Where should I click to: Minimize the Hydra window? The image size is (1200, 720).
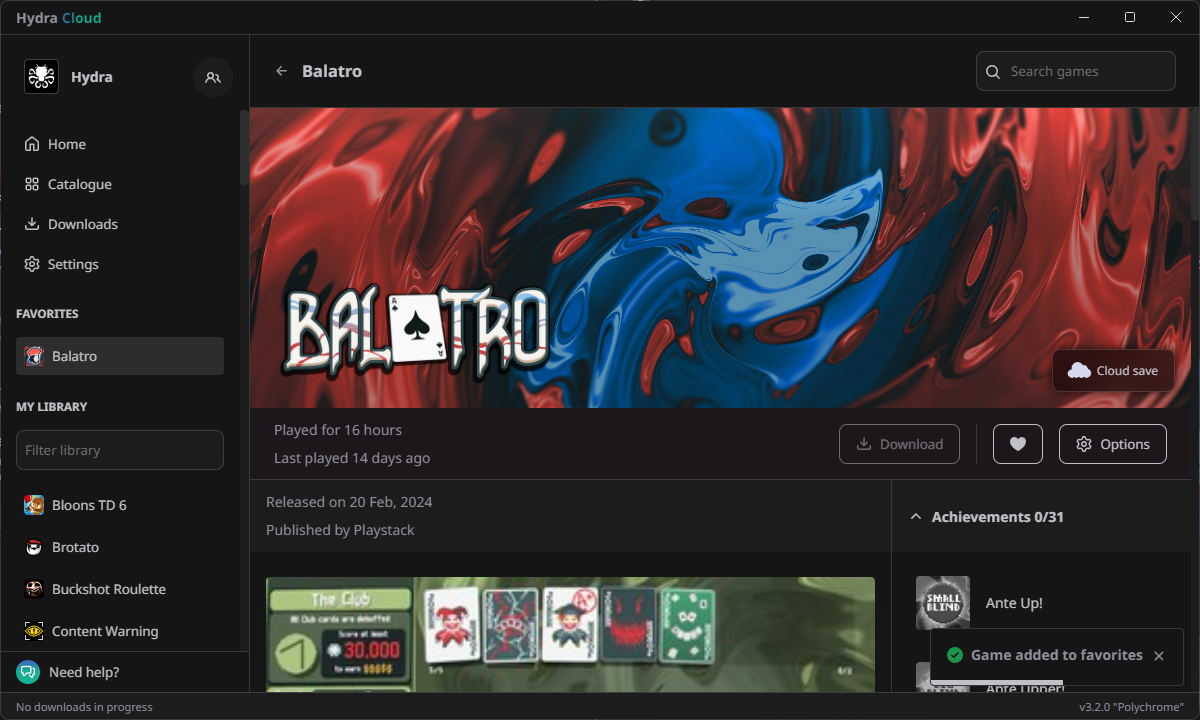click(1084, 17)
